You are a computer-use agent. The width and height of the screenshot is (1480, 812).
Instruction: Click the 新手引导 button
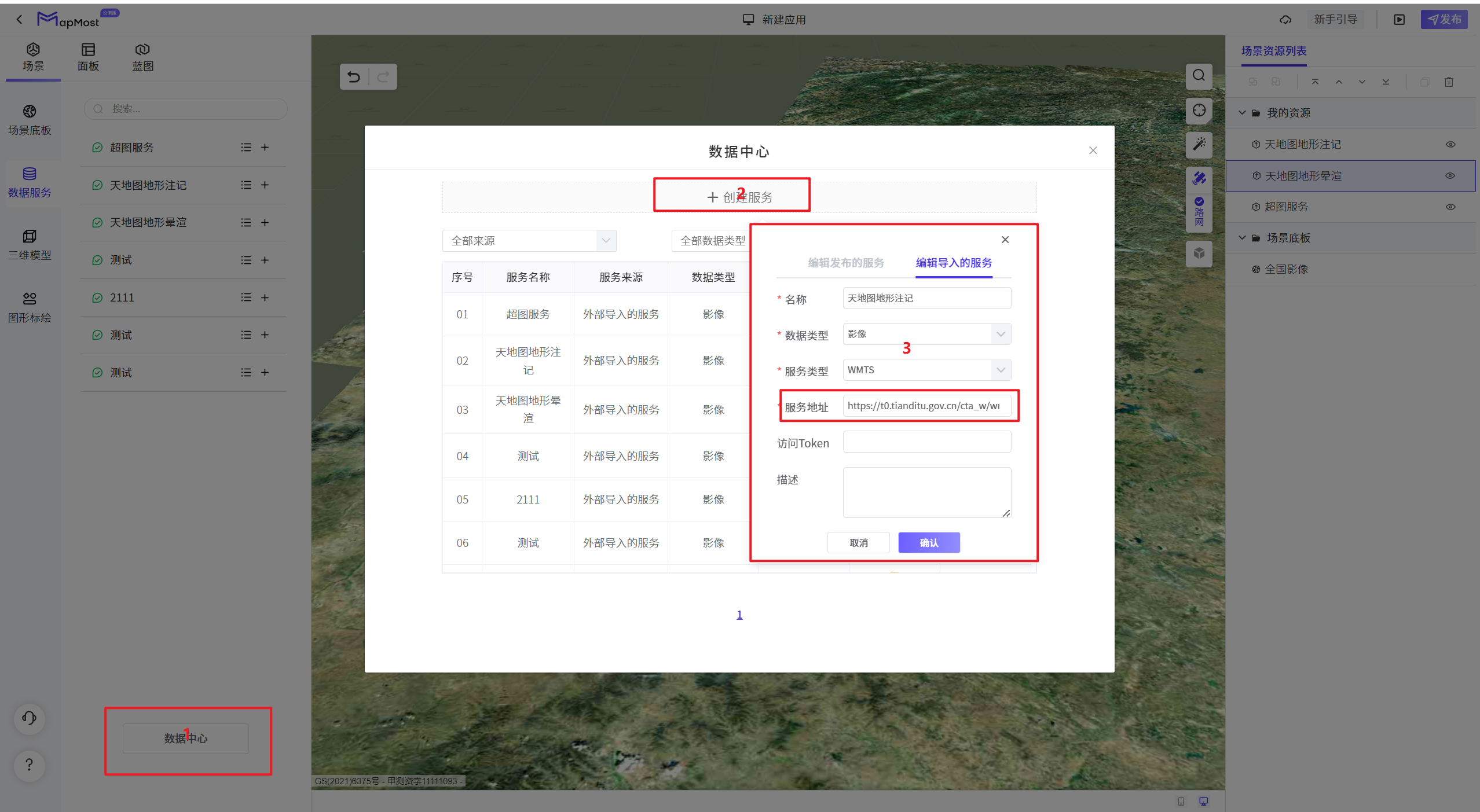pyautogui.click(x=1336, y=19)
